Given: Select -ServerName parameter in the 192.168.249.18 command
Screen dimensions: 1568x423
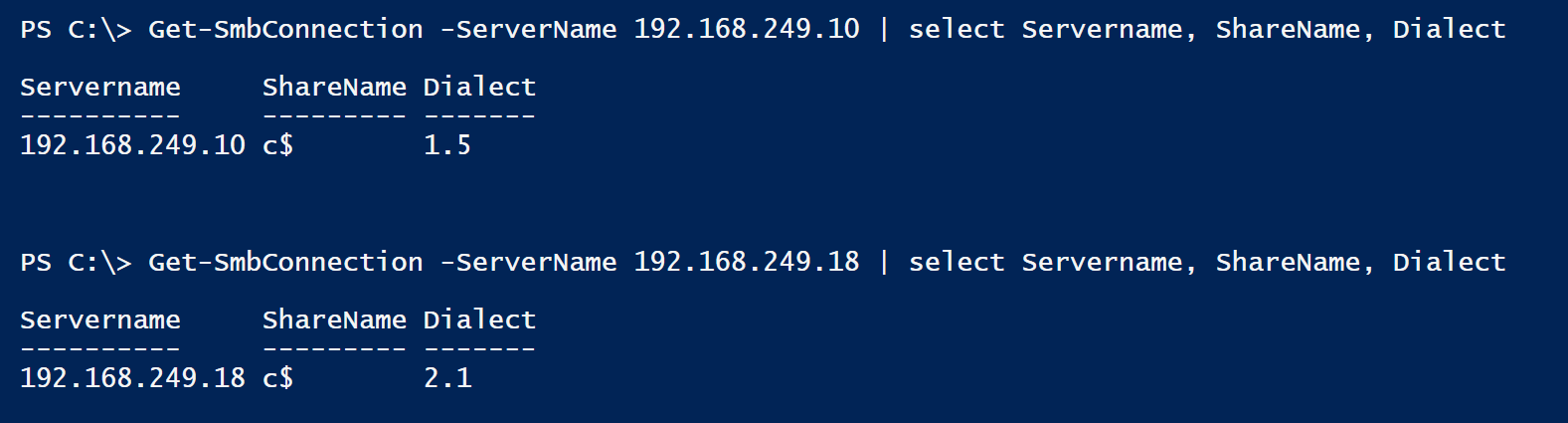Looking at the screenshot, I should pos(528,263).
